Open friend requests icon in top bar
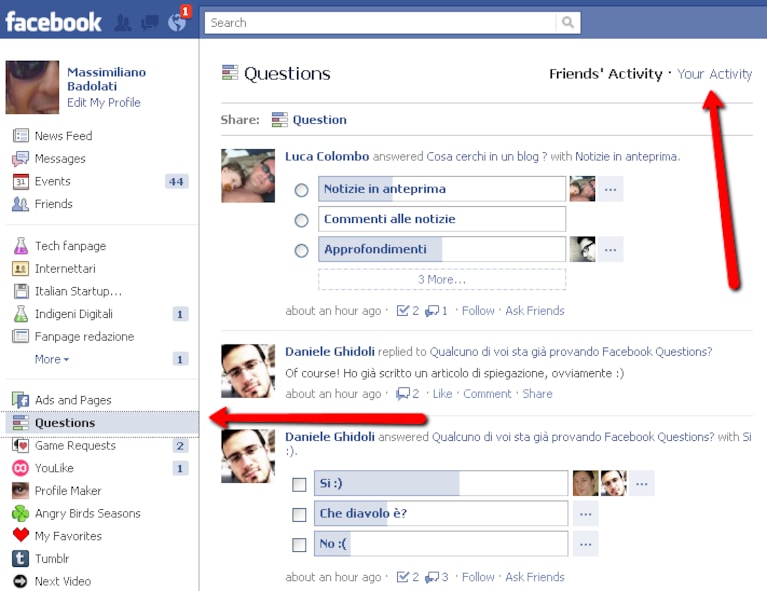 click(x=123, y=23)
